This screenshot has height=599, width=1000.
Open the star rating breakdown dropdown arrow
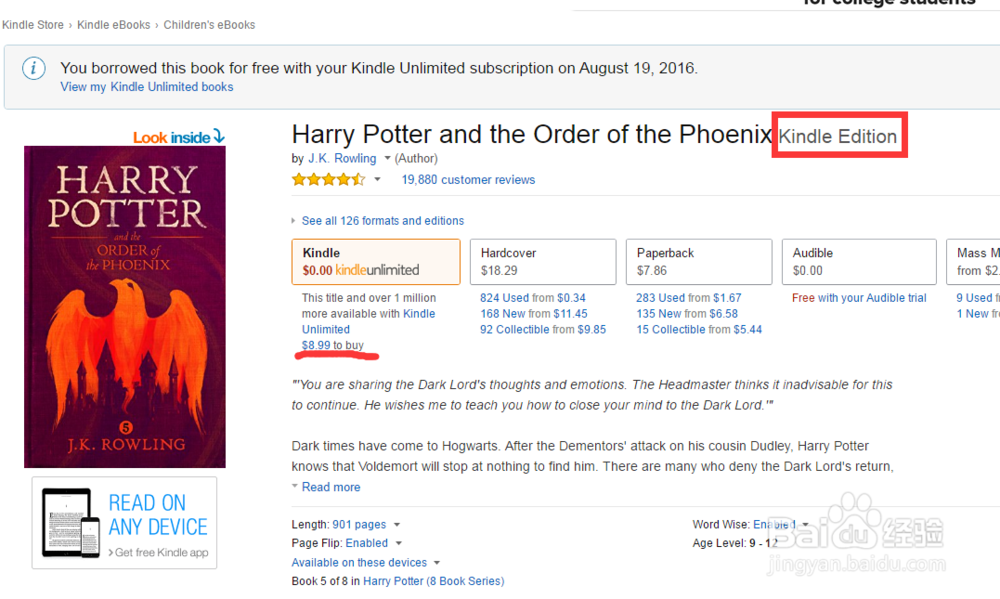pos(377,180)
